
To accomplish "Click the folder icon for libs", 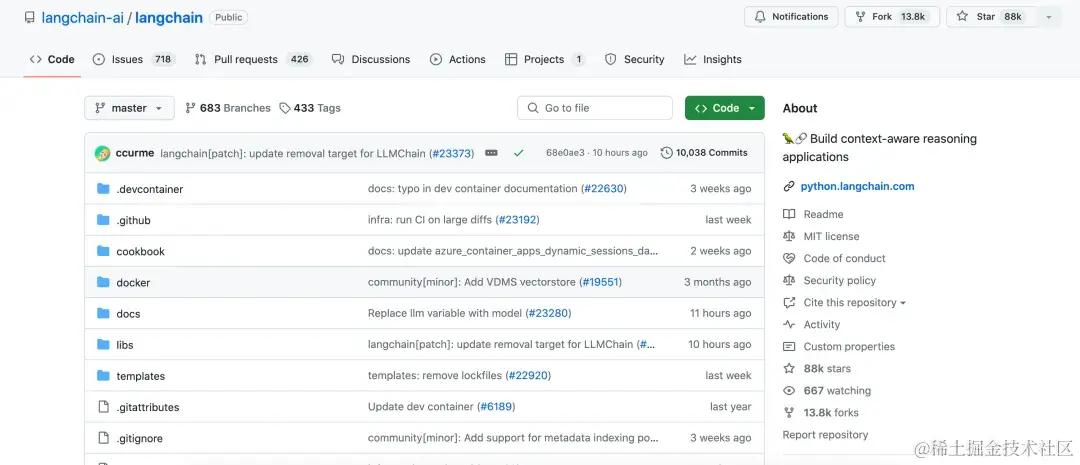I will [103, 344].
